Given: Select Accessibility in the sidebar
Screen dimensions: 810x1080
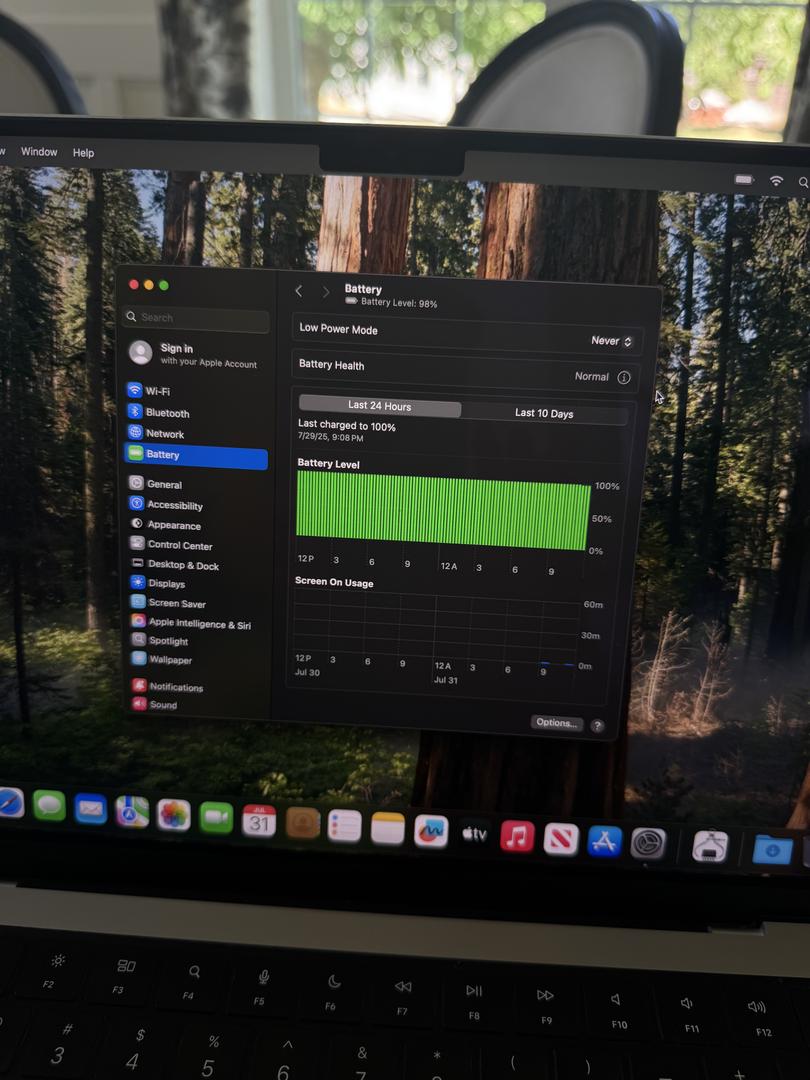Looking at the screenshot, I should tap(196, 505).
